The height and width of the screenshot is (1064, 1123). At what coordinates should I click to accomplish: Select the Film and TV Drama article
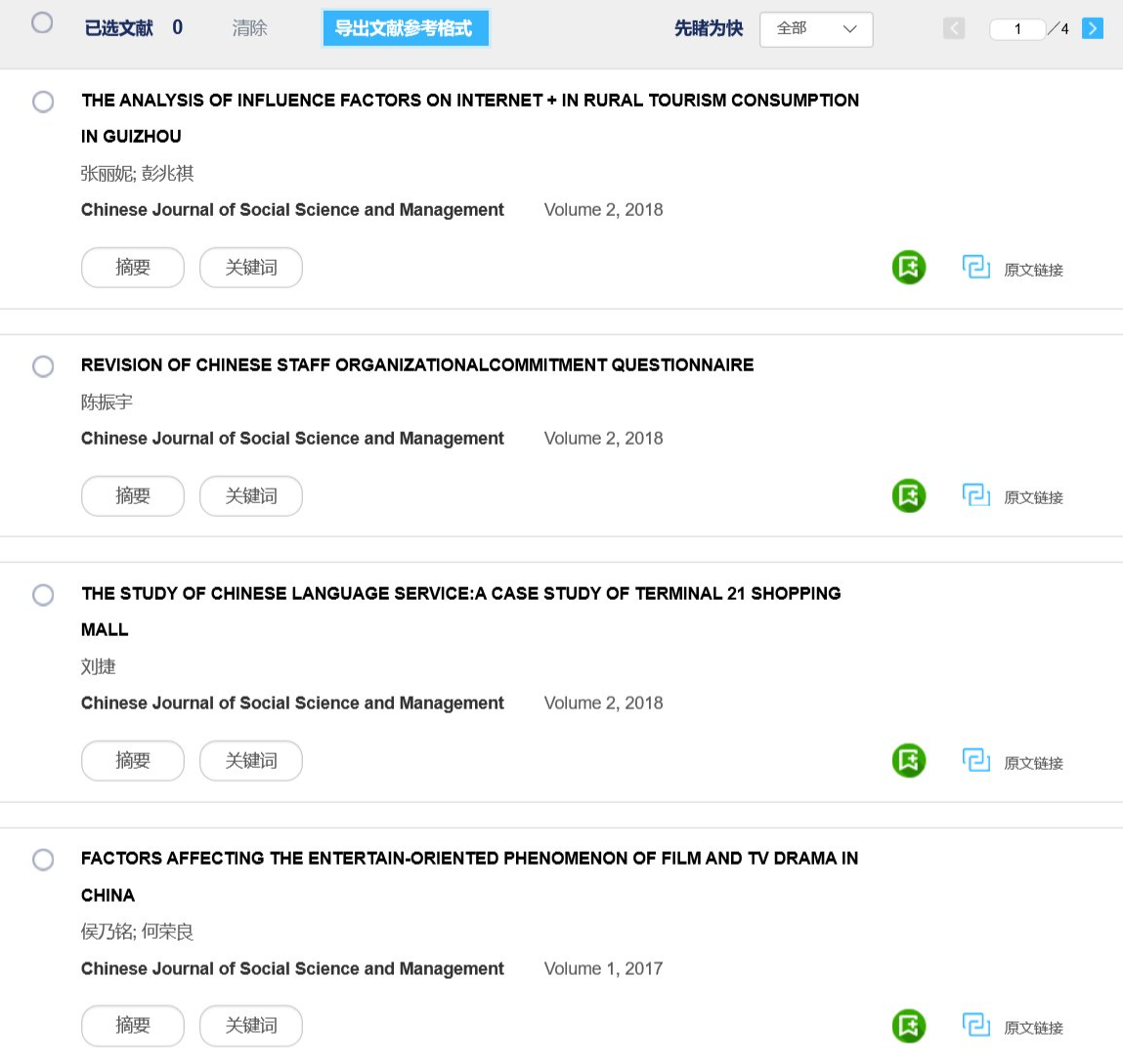(43, 859)
